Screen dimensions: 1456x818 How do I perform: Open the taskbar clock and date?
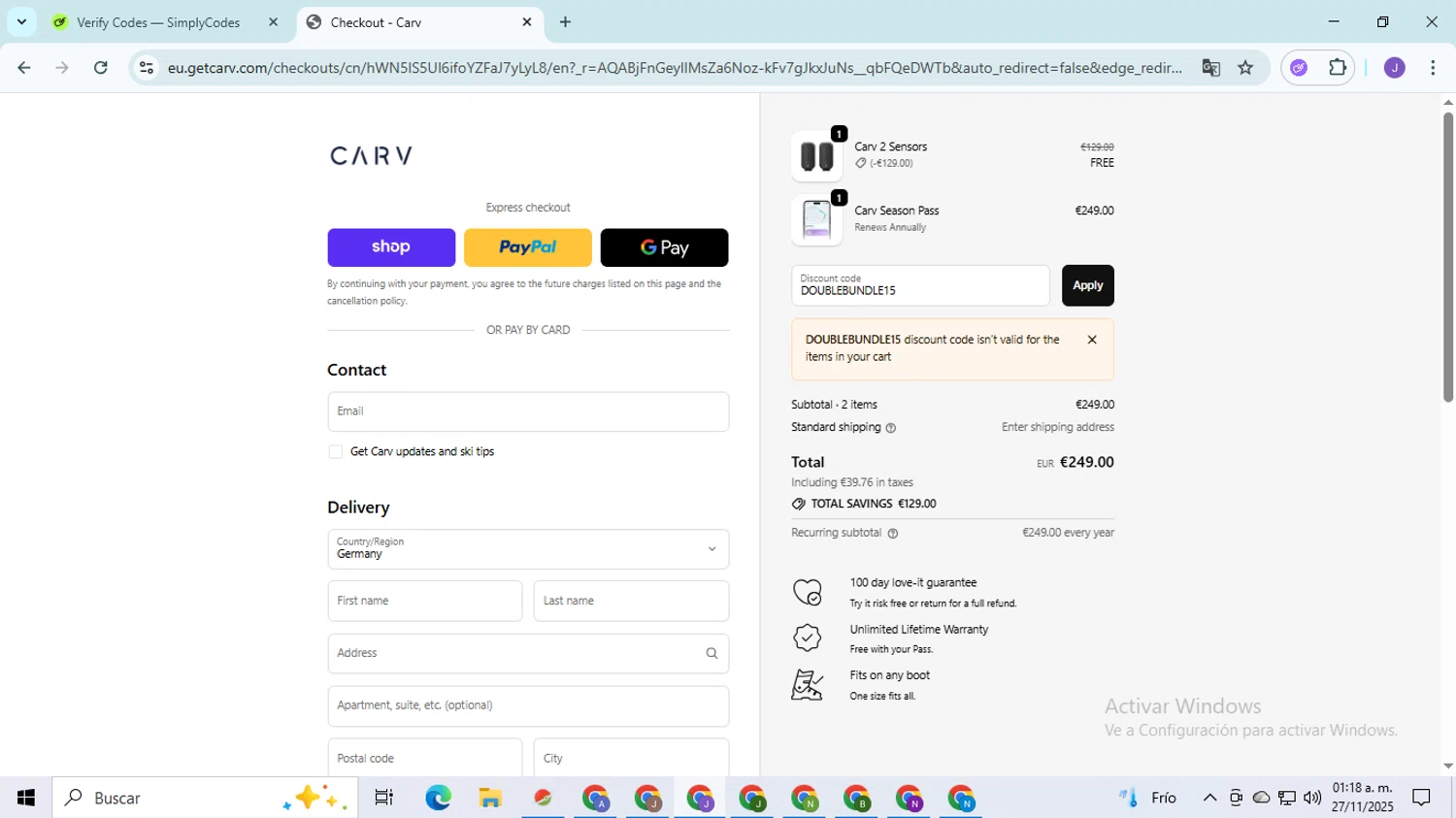(x=1362, y=798)
